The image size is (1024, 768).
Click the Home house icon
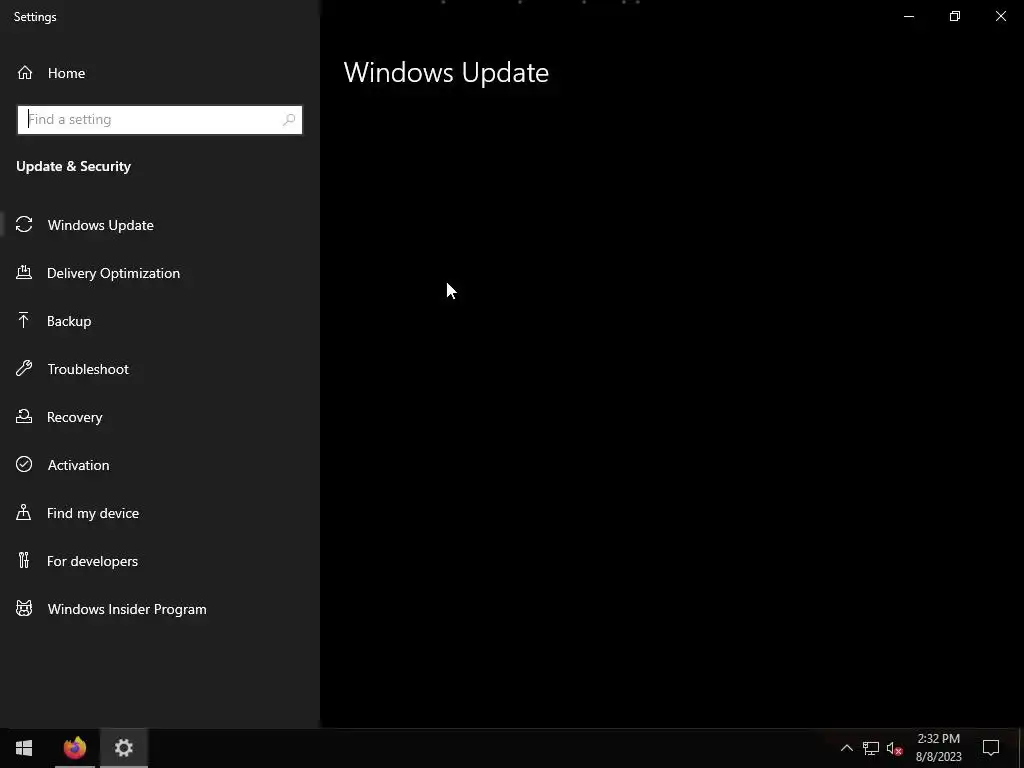25,73
